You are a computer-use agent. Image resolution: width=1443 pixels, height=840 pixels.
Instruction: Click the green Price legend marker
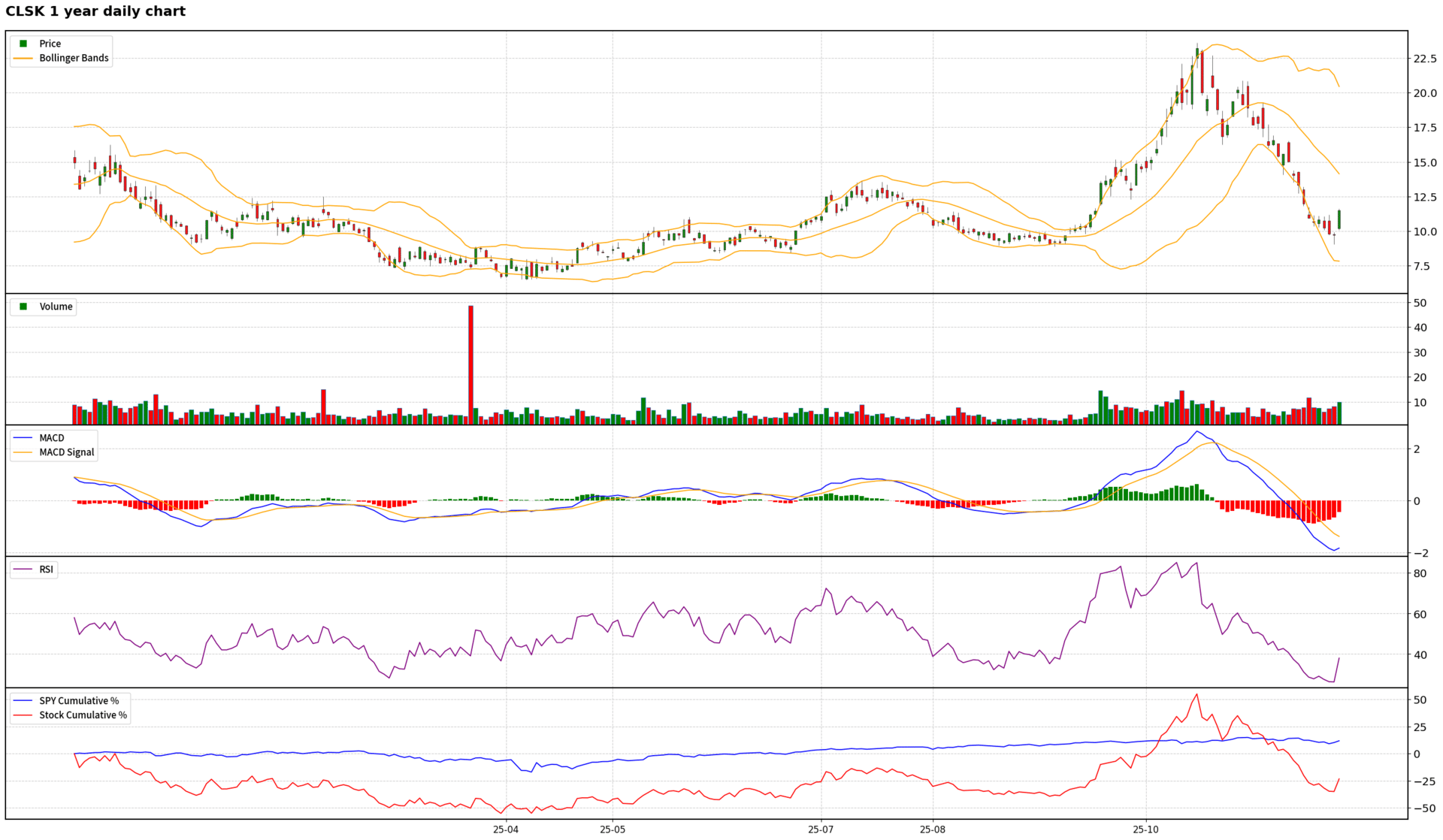pyautogui.click(x=23, y=44)
